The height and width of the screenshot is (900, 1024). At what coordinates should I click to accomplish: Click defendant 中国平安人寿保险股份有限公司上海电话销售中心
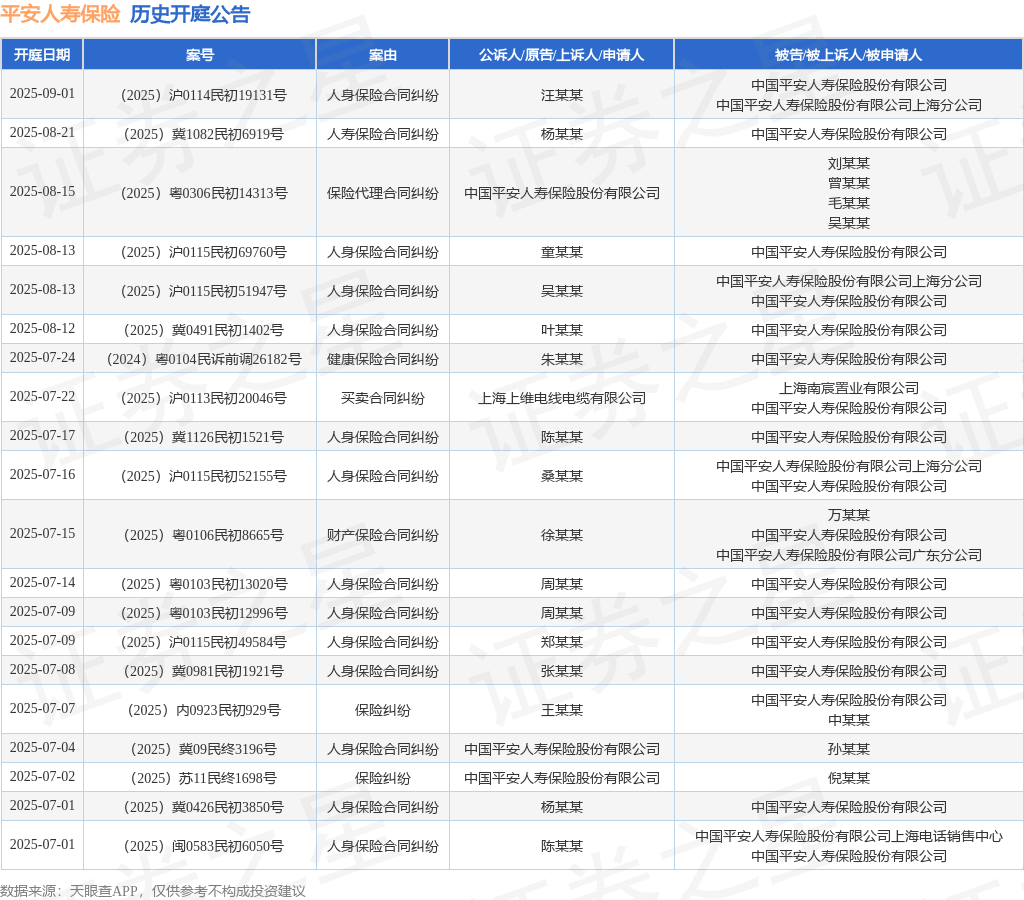pos(849,837)
